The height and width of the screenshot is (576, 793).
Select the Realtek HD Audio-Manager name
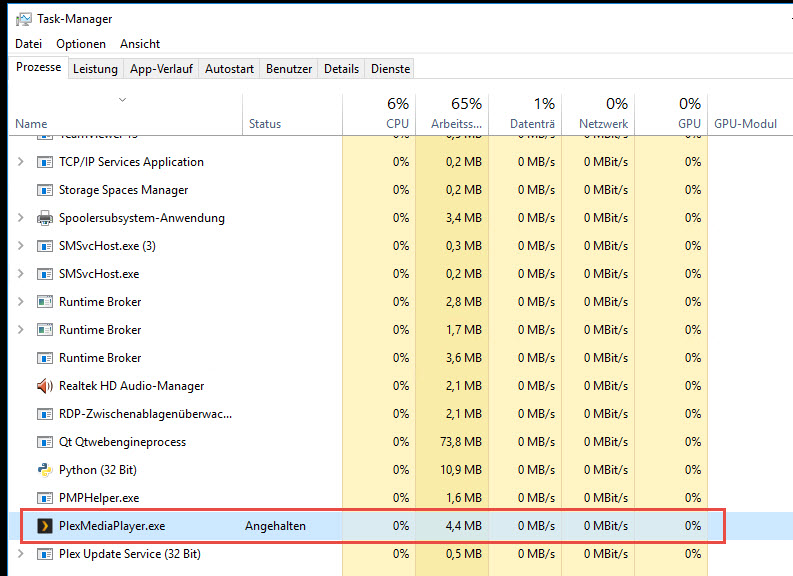[x=131, y=386]
